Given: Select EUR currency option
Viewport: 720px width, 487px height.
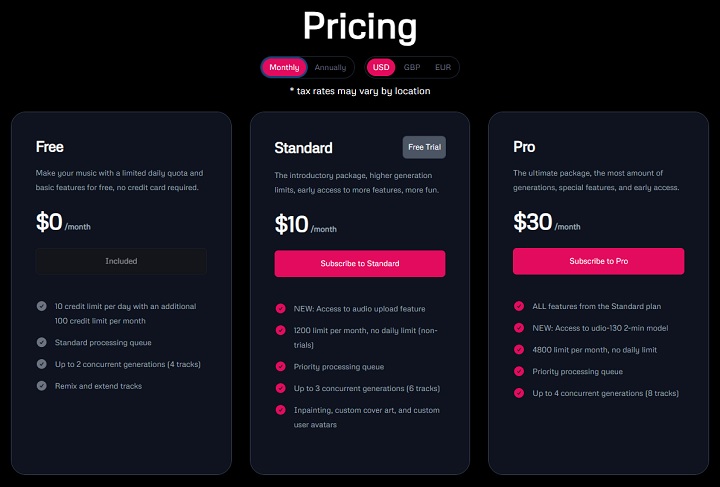Looking at the screenshot, I should tap(443, 68).
